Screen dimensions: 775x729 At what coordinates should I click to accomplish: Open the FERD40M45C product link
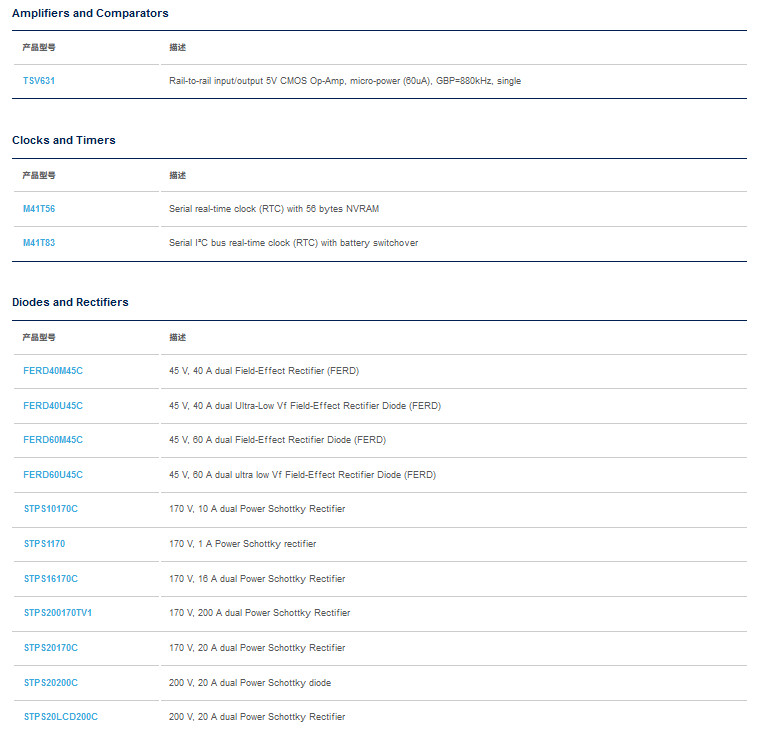53,371
